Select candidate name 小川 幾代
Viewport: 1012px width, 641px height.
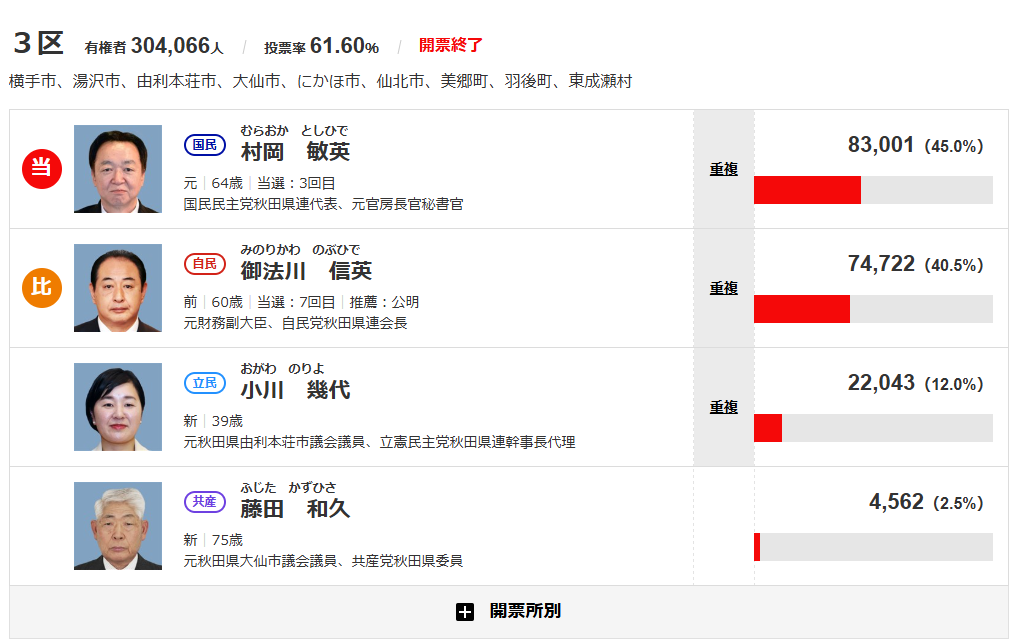pyautogui.click(x=295, y=390)
